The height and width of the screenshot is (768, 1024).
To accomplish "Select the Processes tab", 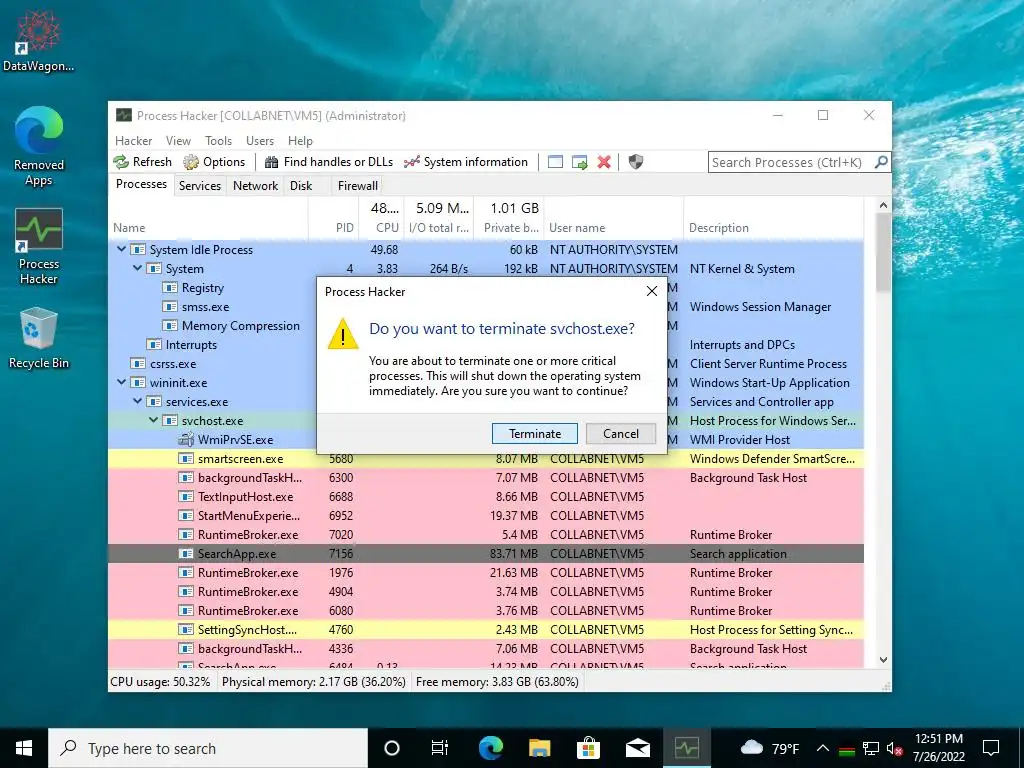I will 141,184.
